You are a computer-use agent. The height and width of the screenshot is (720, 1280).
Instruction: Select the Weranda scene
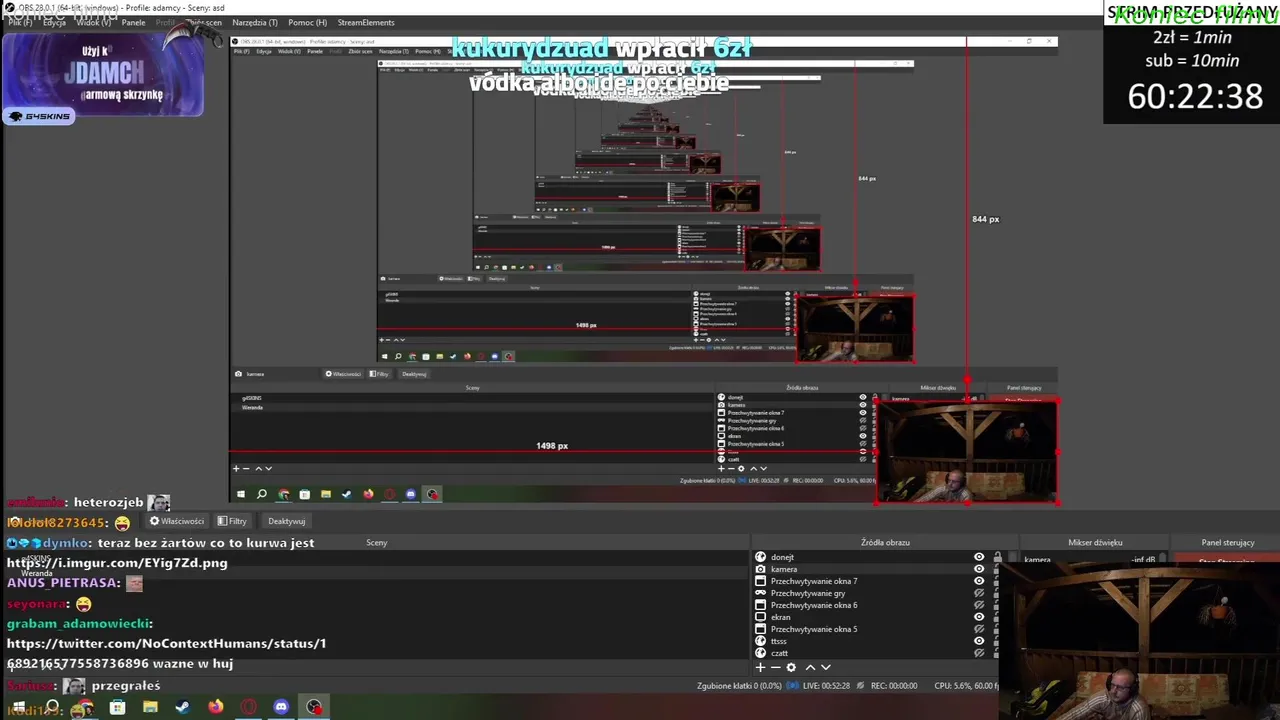[36, 573]
